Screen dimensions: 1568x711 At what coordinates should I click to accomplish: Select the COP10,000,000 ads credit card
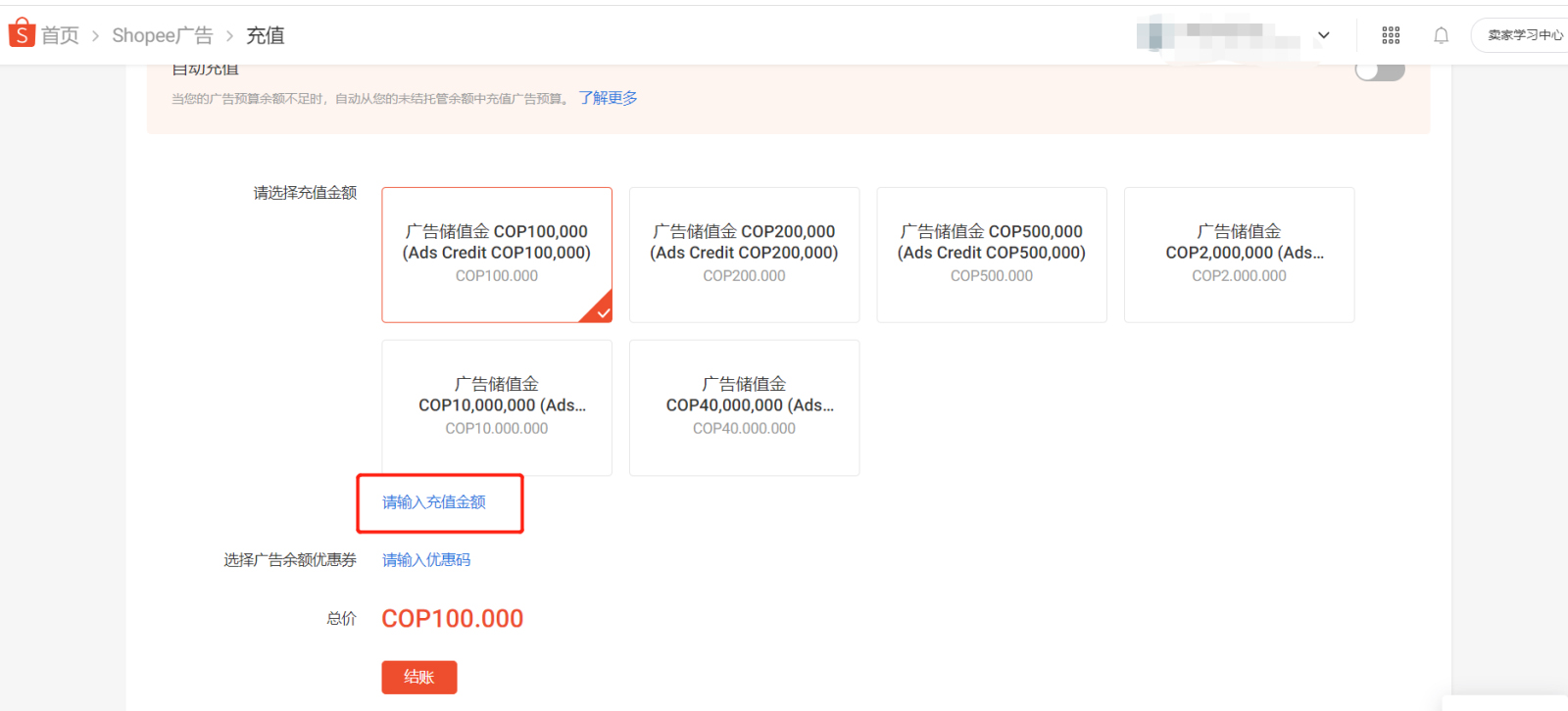[x=497, y=407]
